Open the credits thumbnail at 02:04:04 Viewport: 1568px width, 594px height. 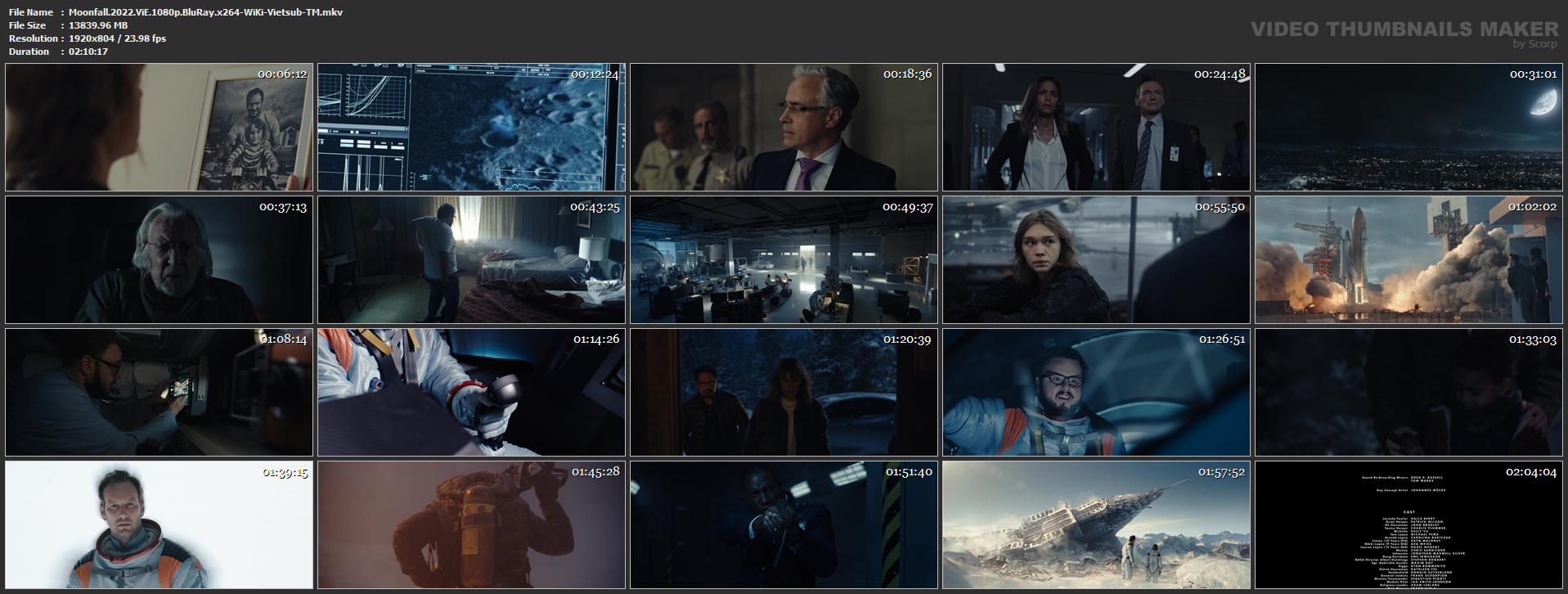pyautogui.click(x=1409, y=525)
